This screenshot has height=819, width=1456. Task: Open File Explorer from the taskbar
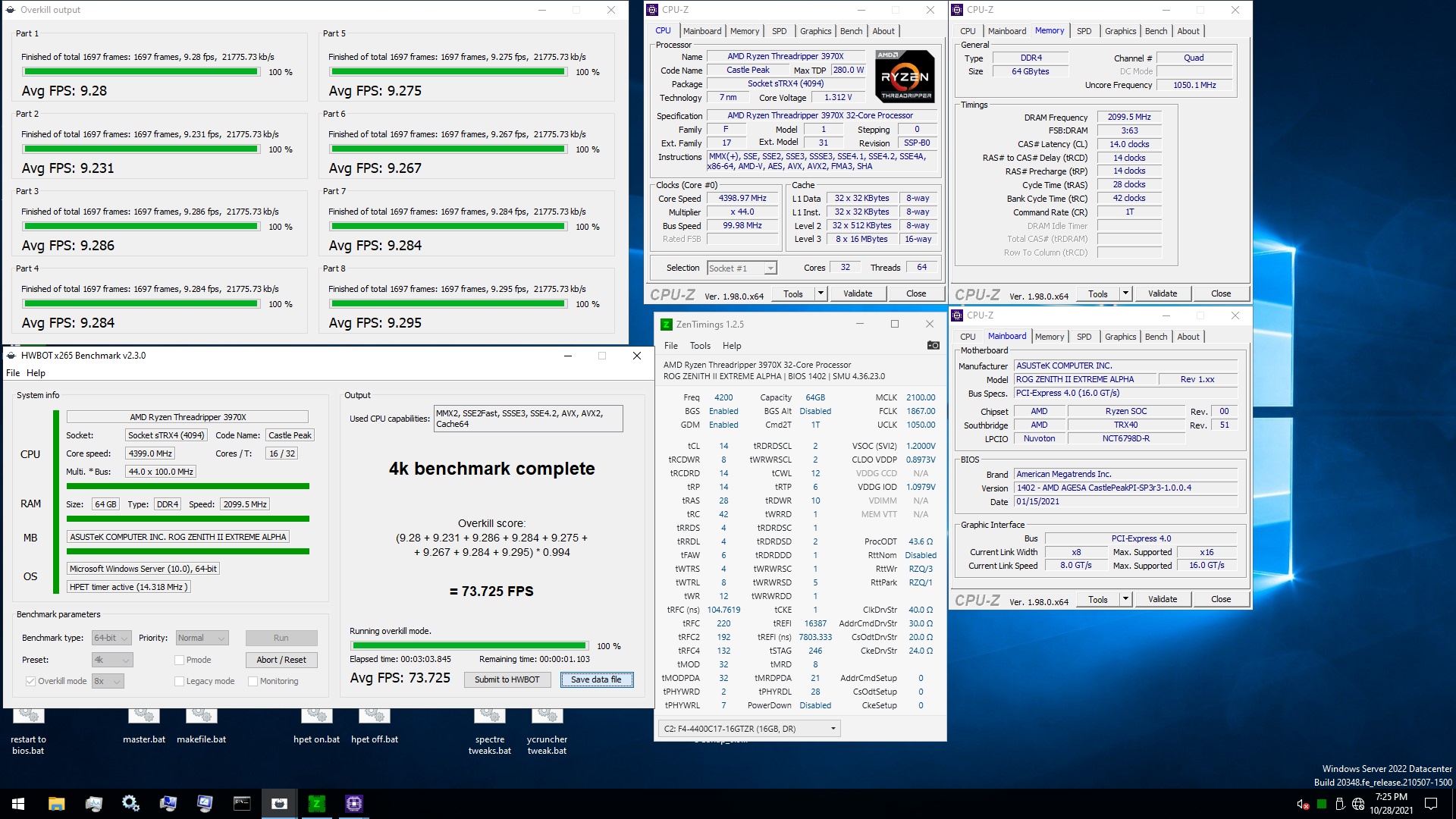click(x=56, y=804)
